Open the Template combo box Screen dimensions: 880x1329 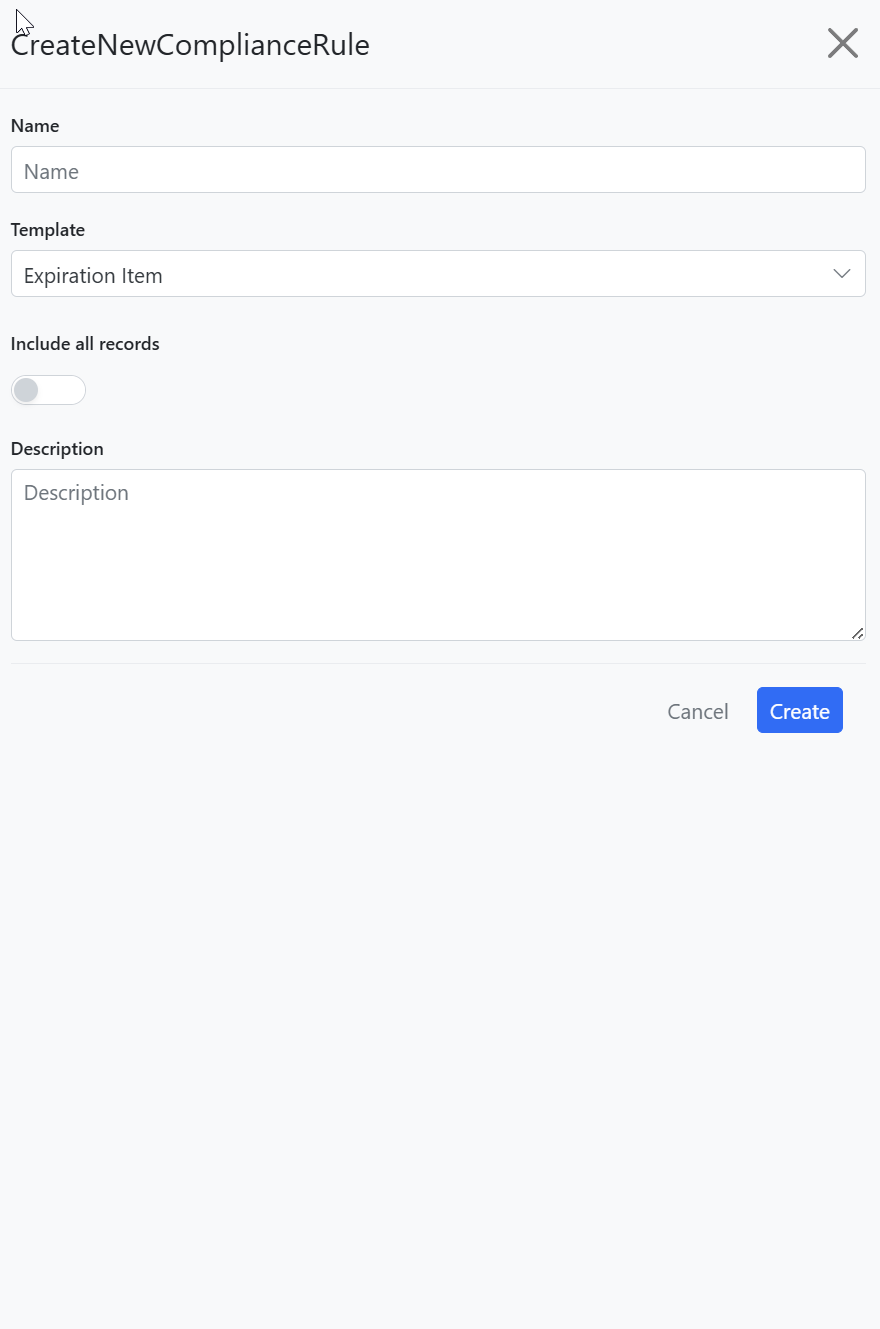pos(438,274)
